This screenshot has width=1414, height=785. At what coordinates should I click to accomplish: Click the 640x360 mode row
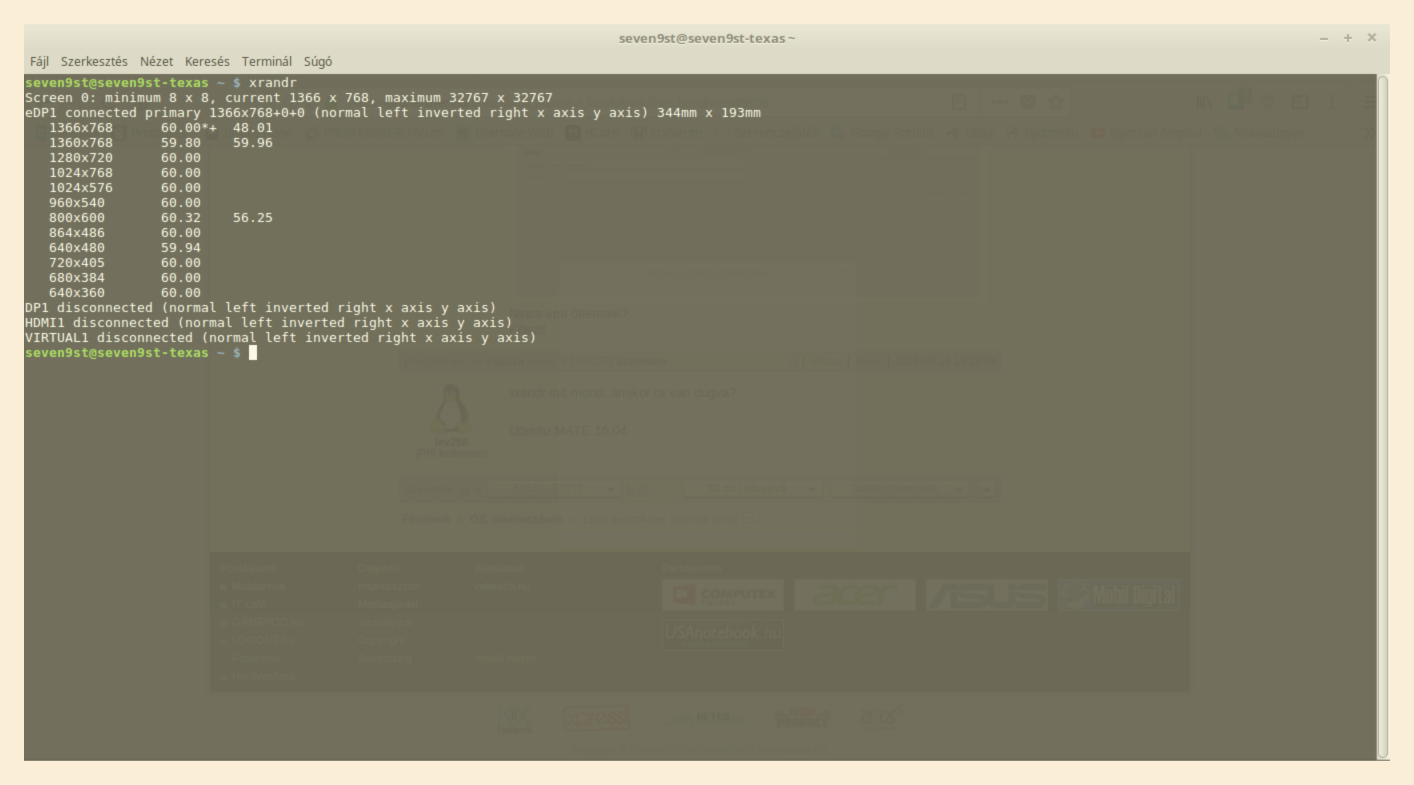pos(125,292)
